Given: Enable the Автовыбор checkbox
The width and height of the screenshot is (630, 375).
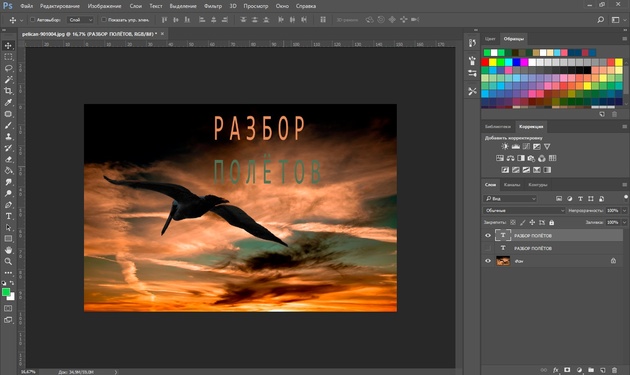Looking at the screenshot, I should (33, 19).
